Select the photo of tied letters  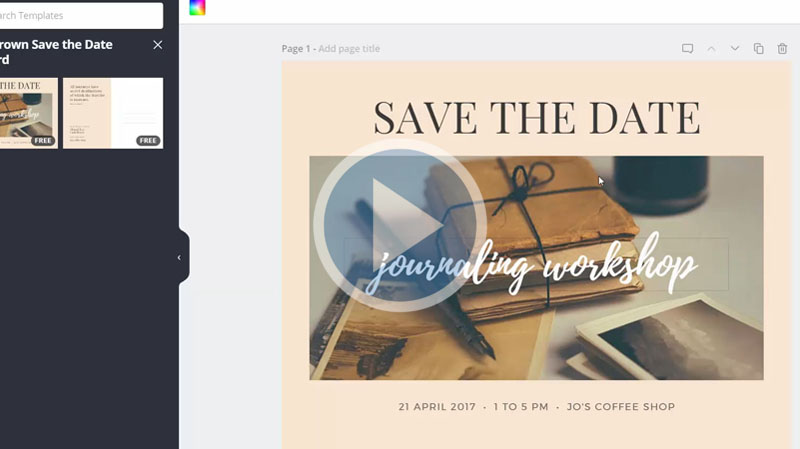[536, 268]
